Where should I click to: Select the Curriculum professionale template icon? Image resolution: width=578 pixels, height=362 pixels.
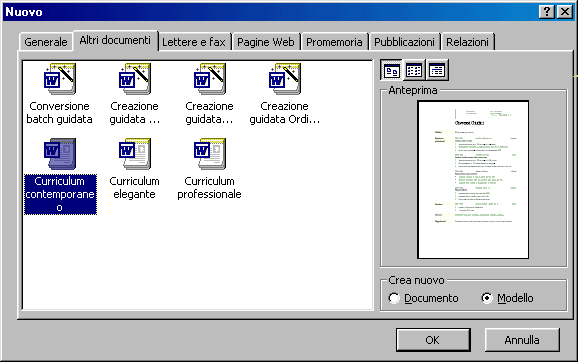coord(209,154)
